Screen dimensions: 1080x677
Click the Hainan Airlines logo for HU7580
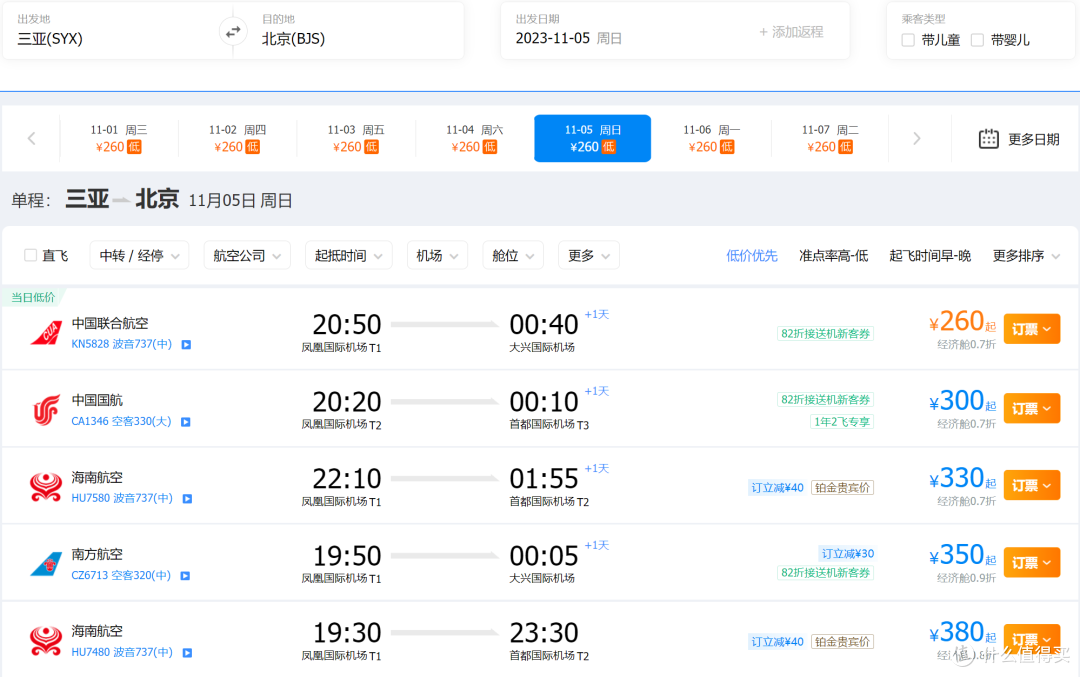(x=46, y=487)
